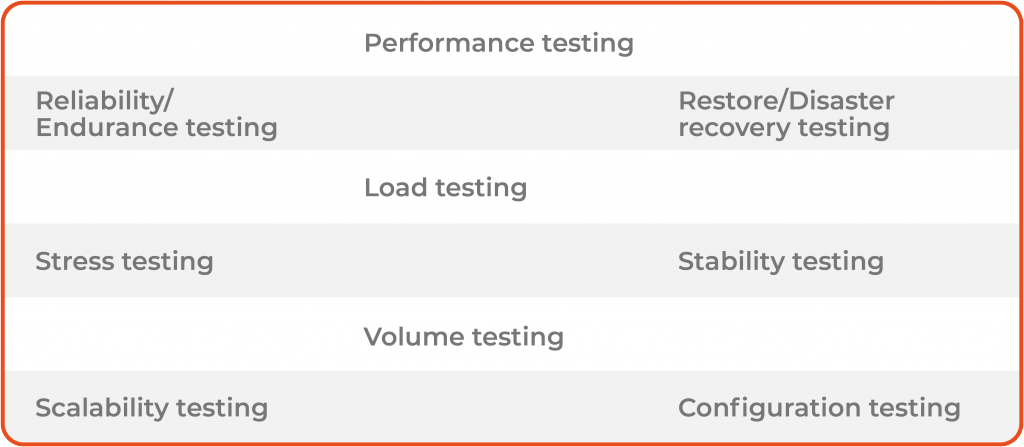Choose the "Stability testing" label
The image size is (1024, 447).
780,262
